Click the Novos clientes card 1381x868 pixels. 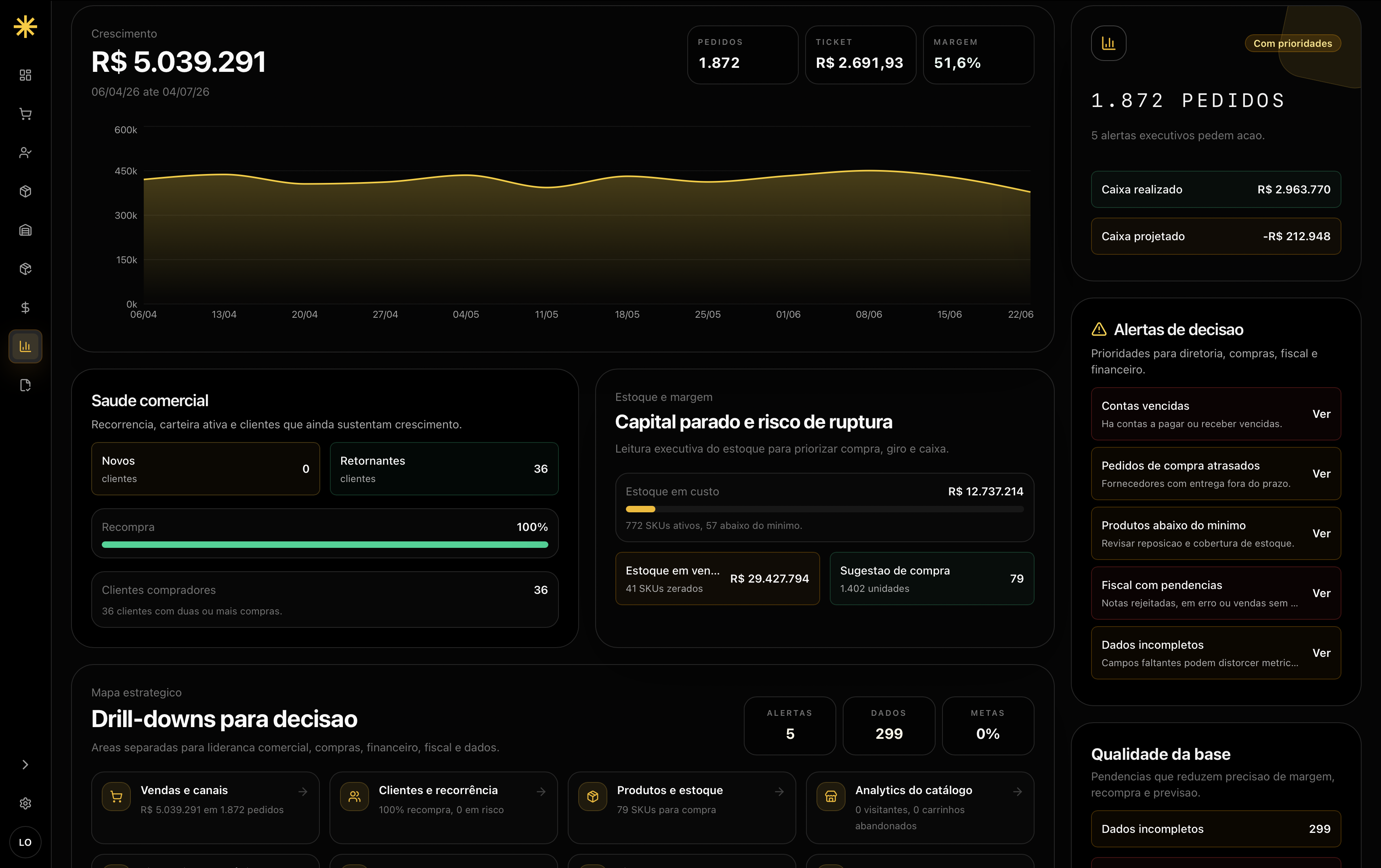[205, 468]
